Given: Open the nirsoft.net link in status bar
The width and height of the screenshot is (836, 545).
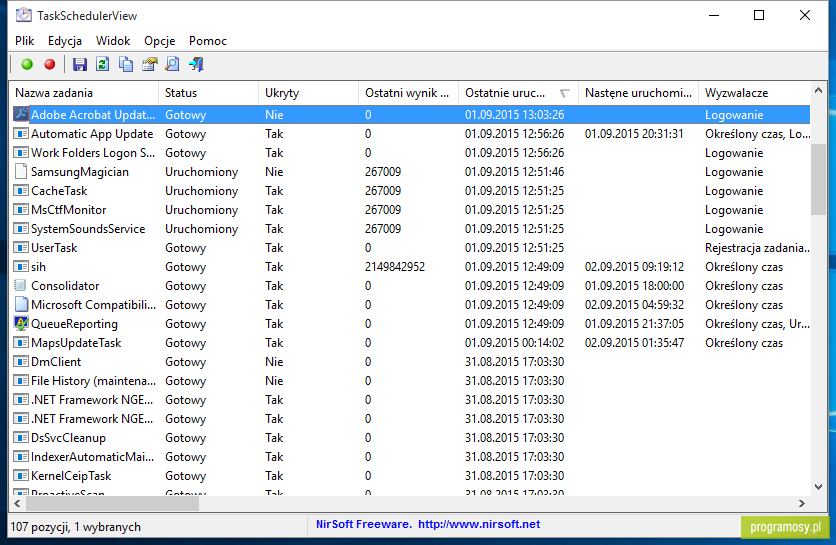Looking at the screenshot, I should click(479, 524).
